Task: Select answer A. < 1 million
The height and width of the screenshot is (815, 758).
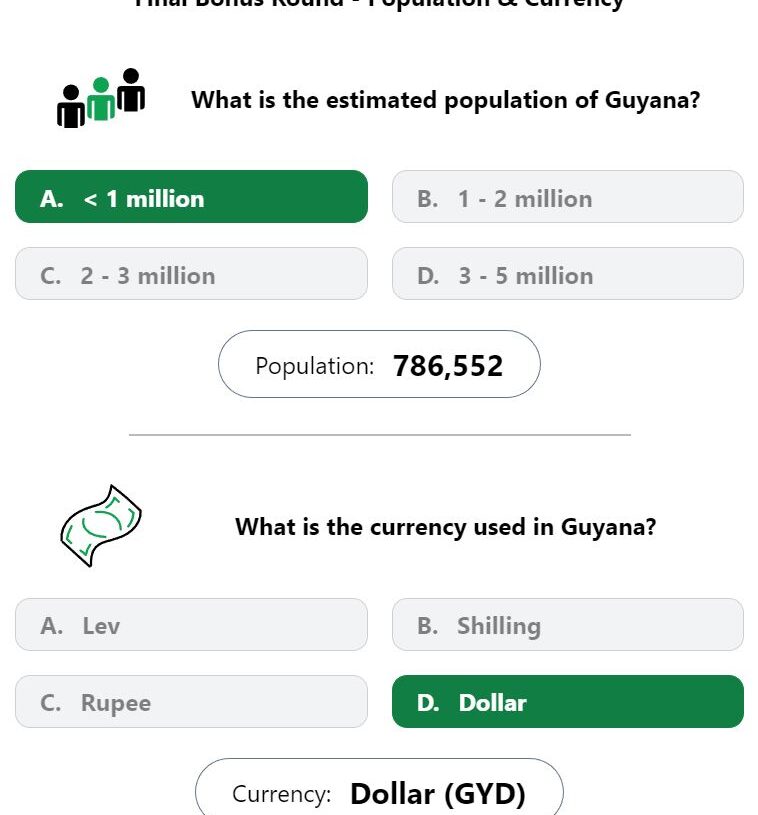Action: pyautogui.click(x=191, y=196)
